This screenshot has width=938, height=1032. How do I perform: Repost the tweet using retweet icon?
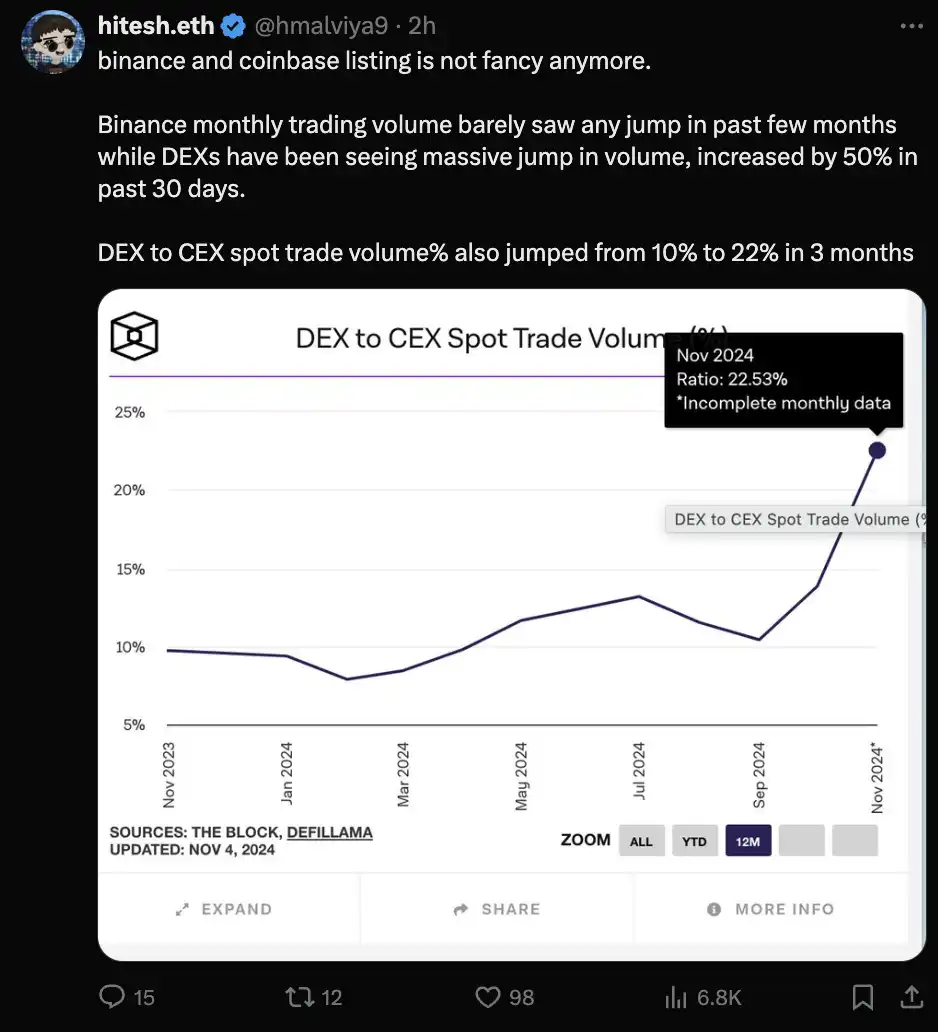coord(299,996)
